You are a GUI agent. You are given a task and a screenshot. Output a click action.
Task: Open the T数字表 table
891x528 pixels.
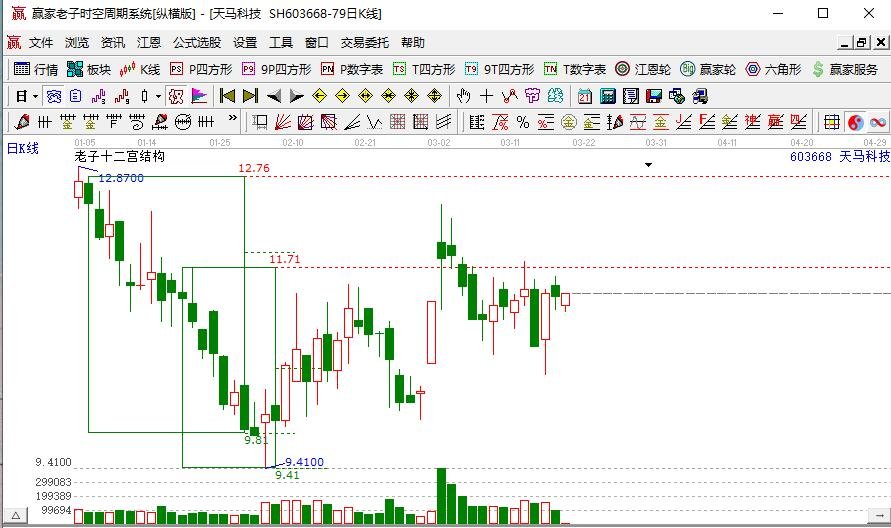coord(575,69)
